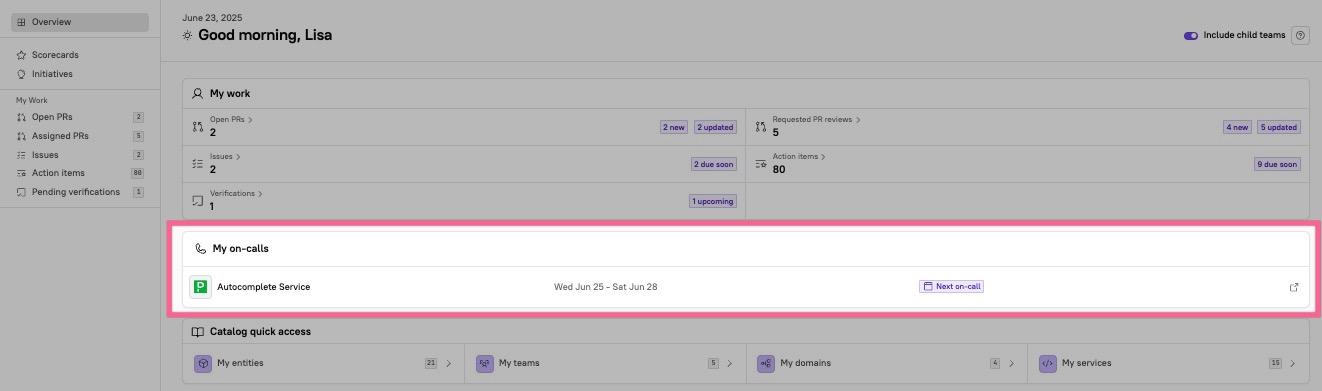Expand Action items in My work card
The height and width of the screenshot is (391, 1322).
[x=799, y=157]
